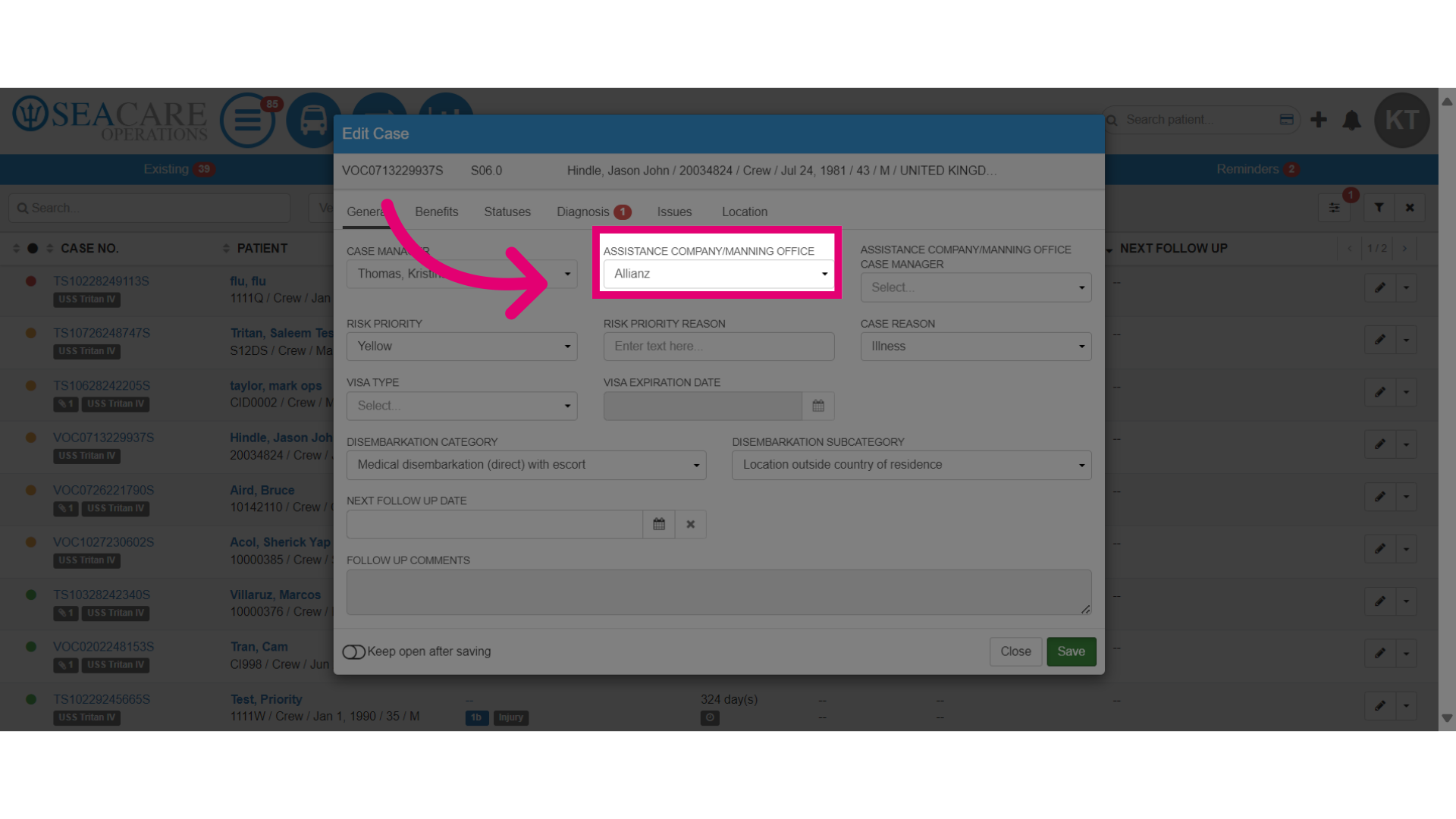Image resolution: width=1456 pixels, height=819 pixels.
Task: Expand actions caret for case TS10229245665S
Action: point(1407,706)
